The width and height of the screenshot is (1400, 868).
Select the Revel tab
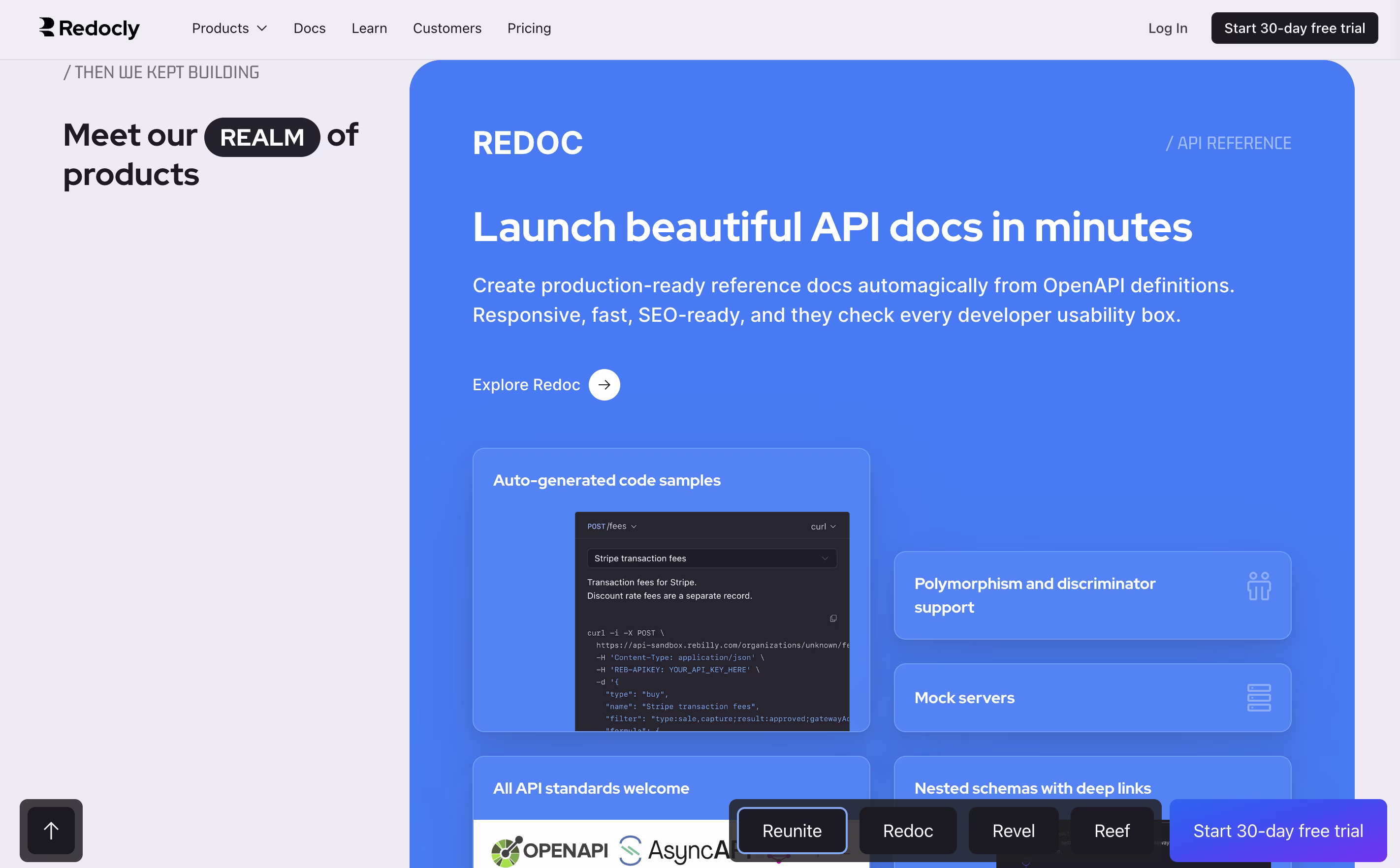pyautogui.click(x=1013, y=830)
